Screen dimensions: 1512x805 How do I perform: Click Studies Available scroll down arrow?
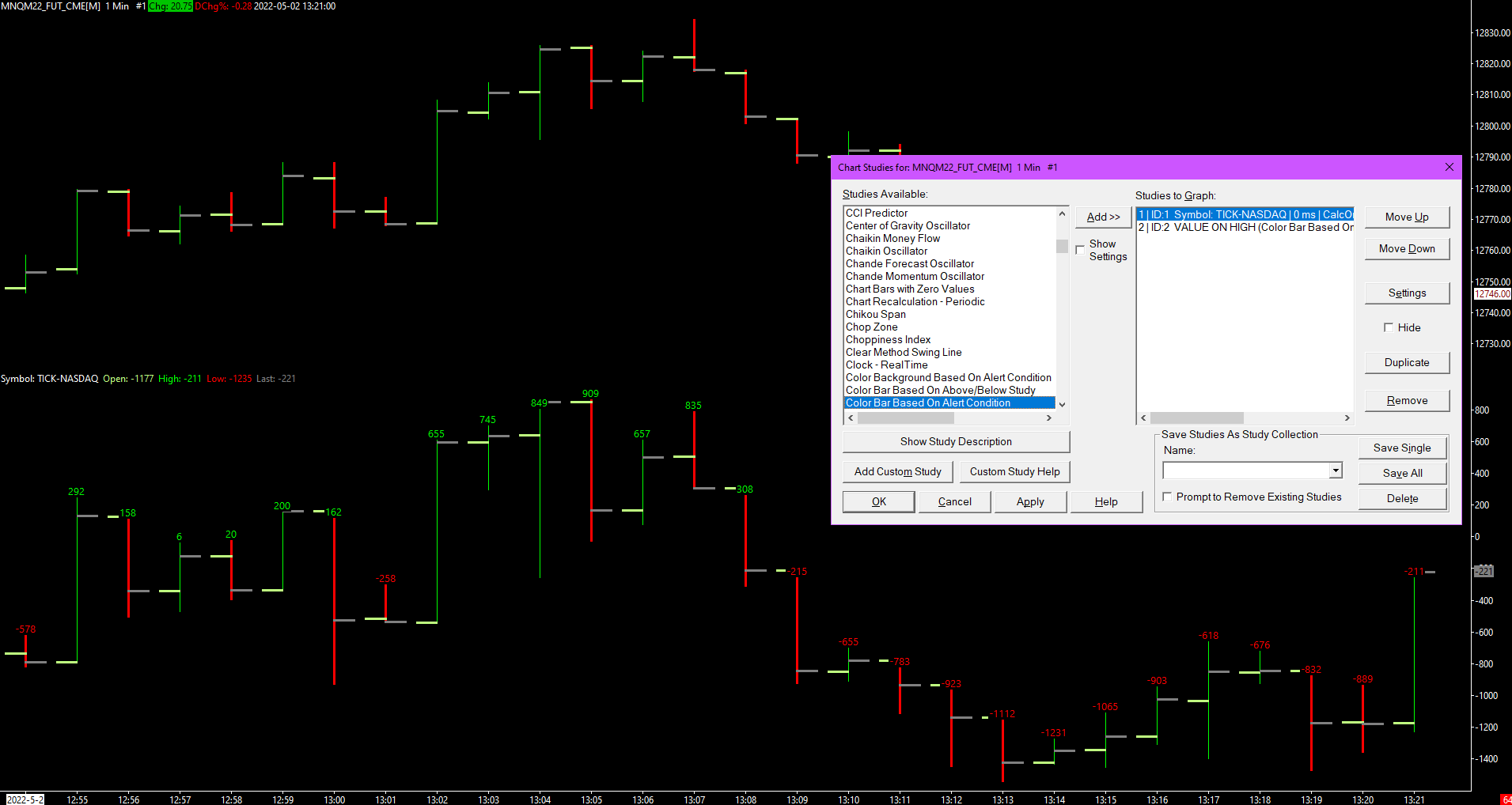point(1062,404)
